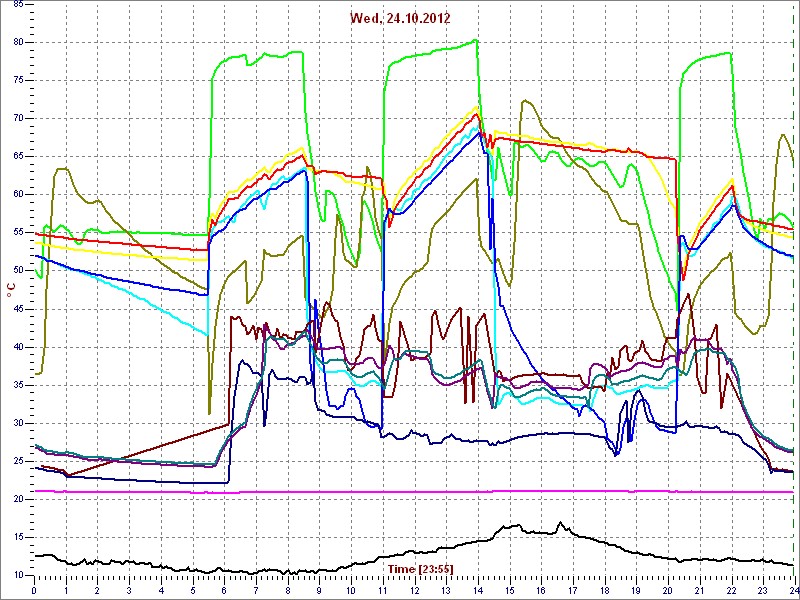Select the 30 label on the temperature axis
800x600 pixels.
[x=17, y=423]
